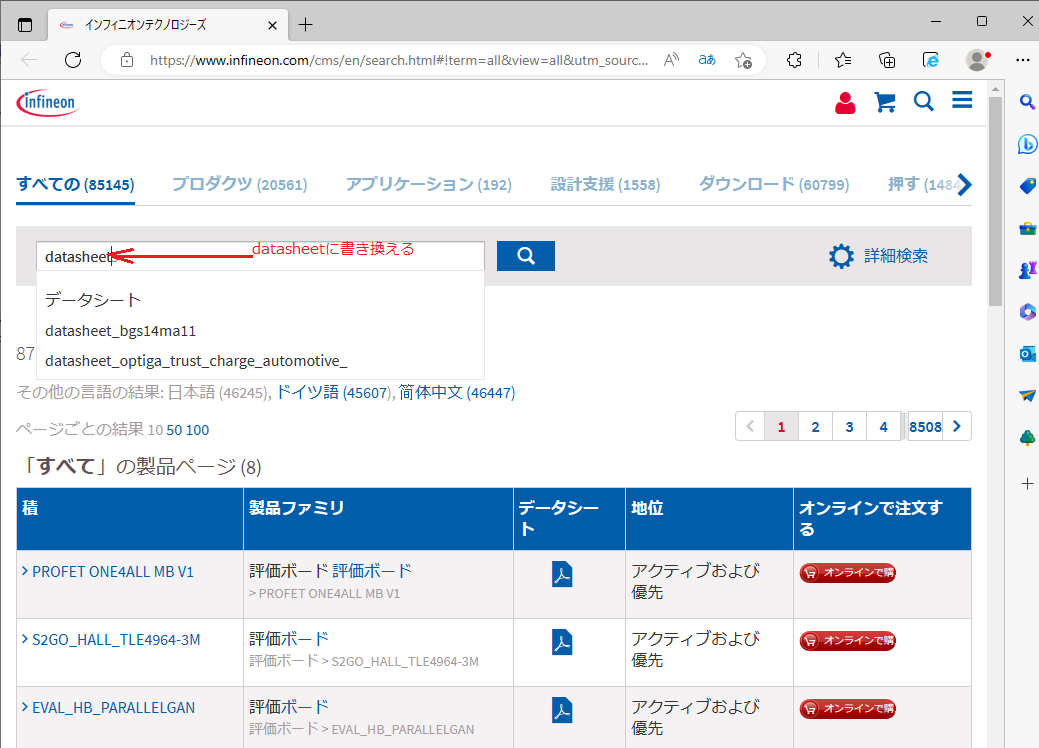Open a new browser tab

pyautogui.click(x=305, y=25)
